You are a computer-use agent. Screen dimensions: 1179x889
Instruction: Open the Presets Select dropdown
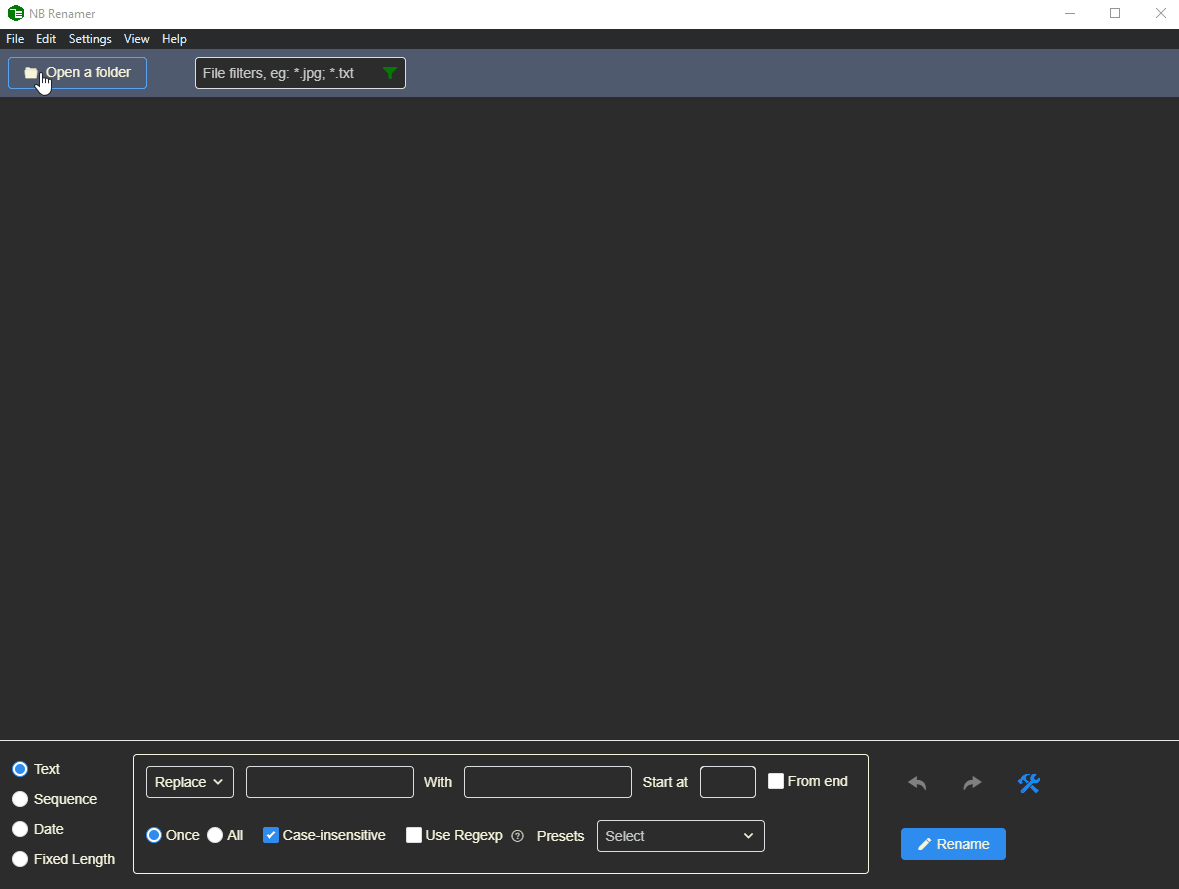[x=680, y=836]
